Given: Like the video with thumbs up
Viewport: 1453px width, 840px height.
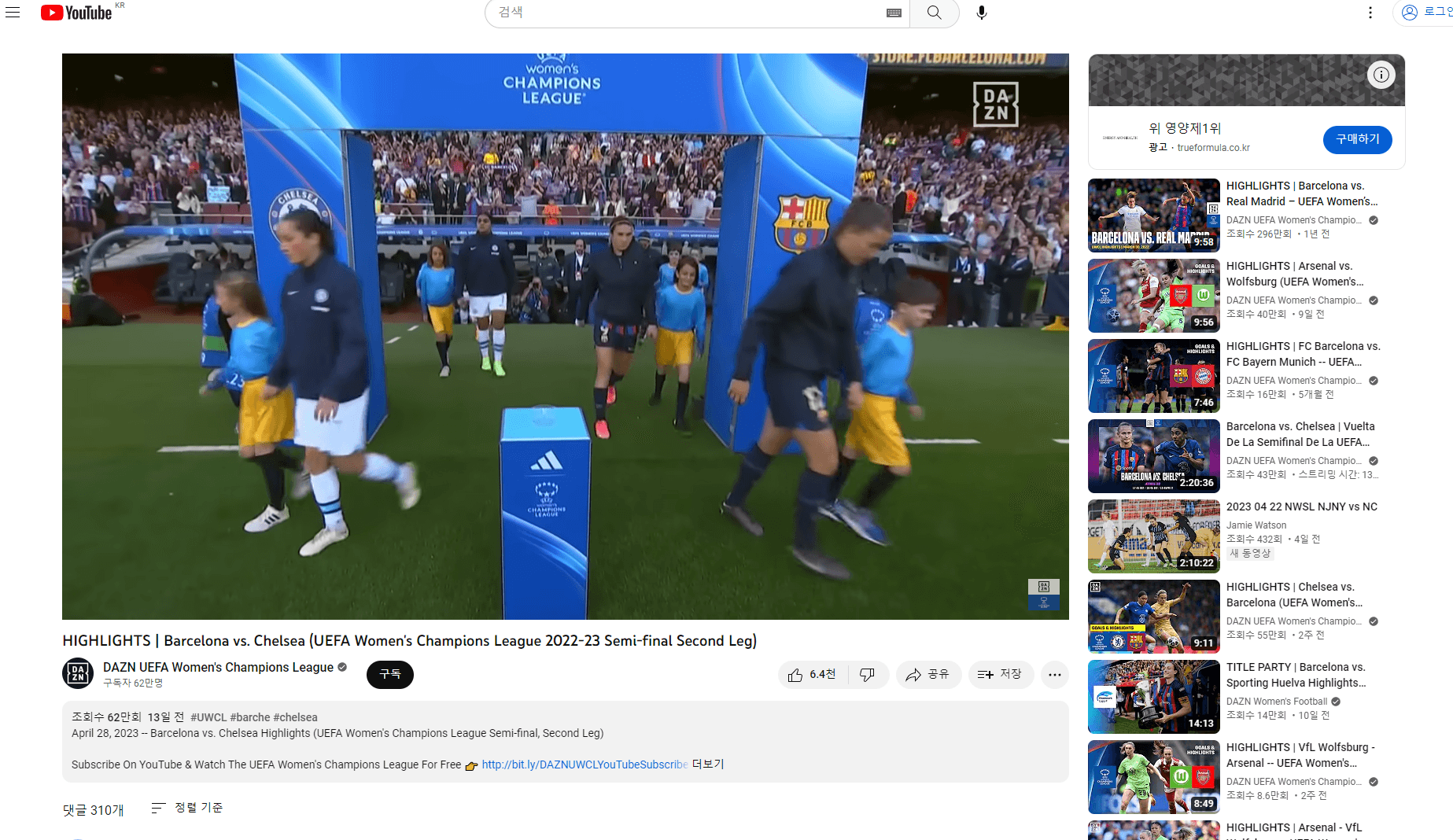Looking at the screenshot, I should point(813,675).
